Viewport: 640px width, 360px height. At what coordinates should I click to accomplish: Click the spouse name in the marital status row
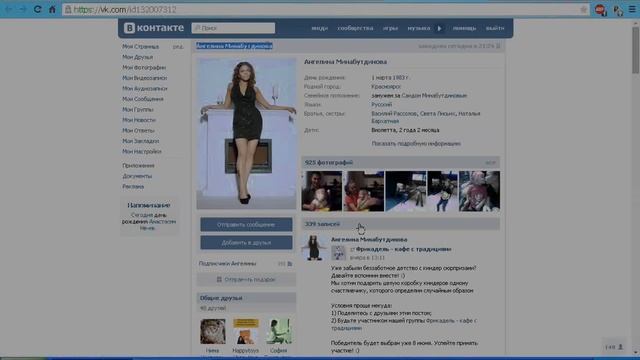click(x=434, y=96)
